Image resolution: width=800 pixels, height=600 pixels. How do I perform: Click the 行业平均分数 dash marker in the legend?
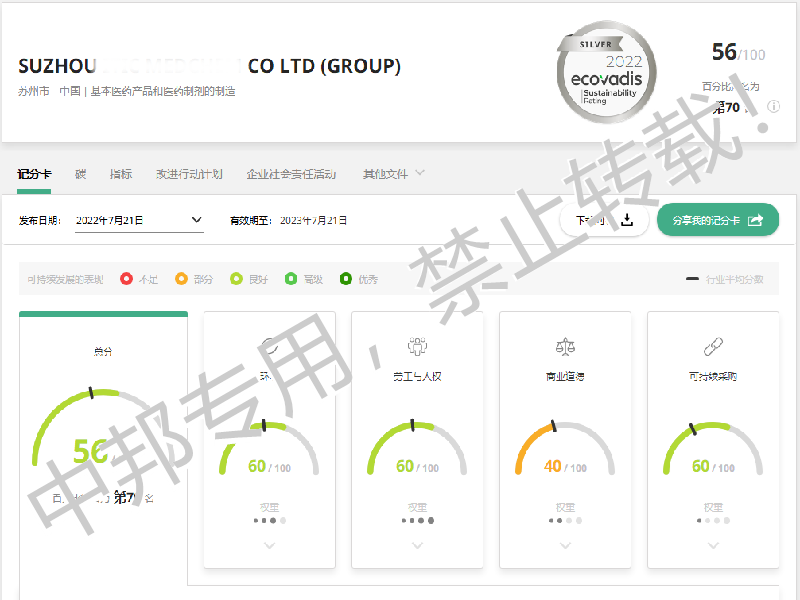[692, 279]
